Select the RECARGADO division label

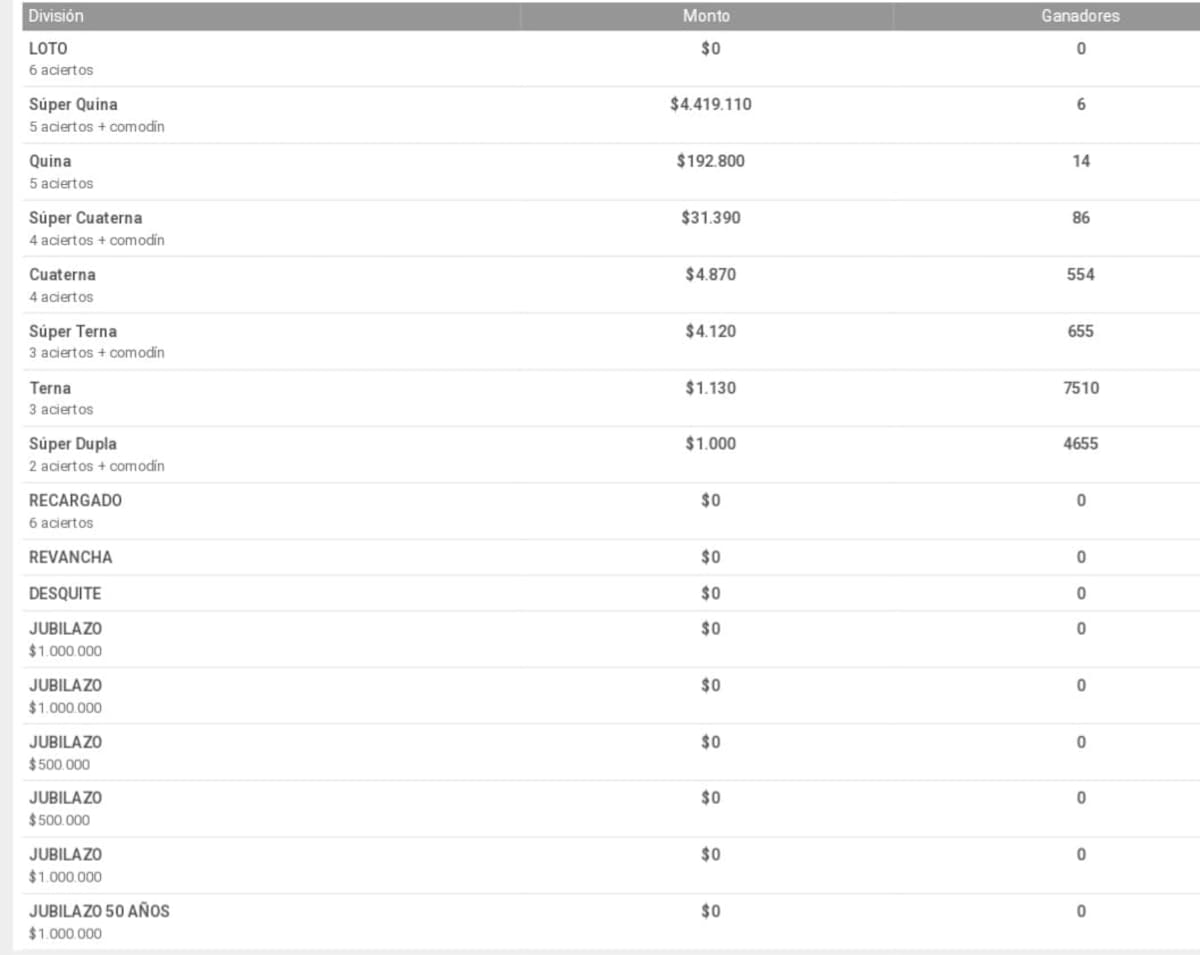[x=76, y=500]
